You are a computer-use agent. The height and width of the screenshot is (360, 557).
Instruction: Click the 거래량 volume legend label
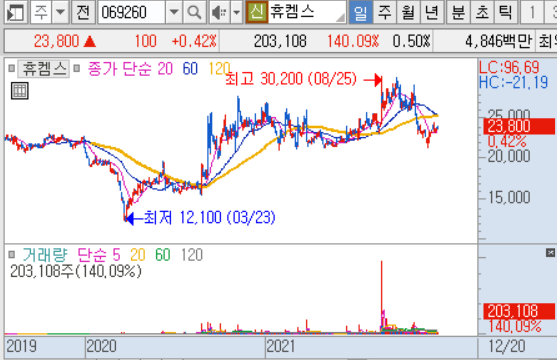coord(45,255)
